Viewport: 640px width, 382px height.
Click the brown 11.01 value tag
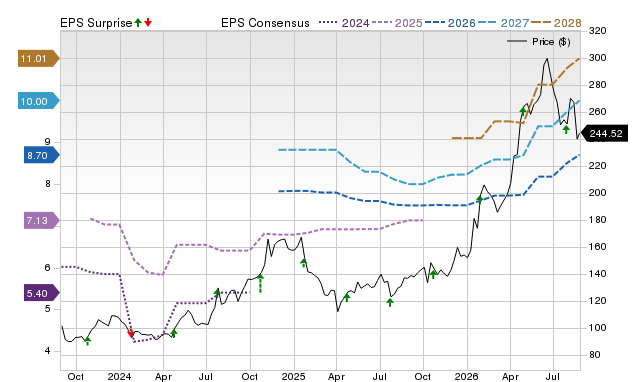coord(38,58)
